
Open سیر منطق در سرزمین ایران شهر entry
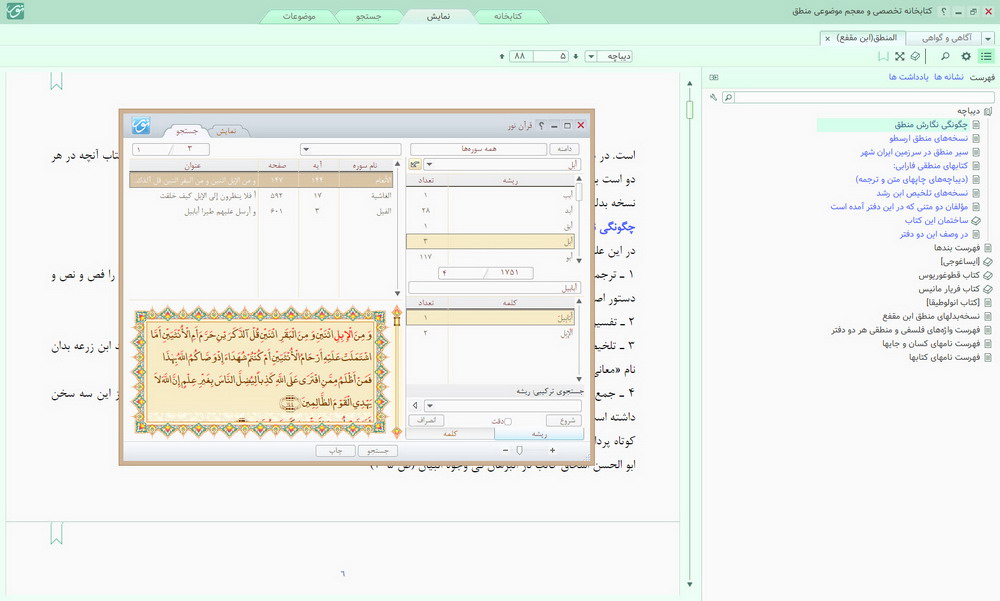(x=914, y=152)
